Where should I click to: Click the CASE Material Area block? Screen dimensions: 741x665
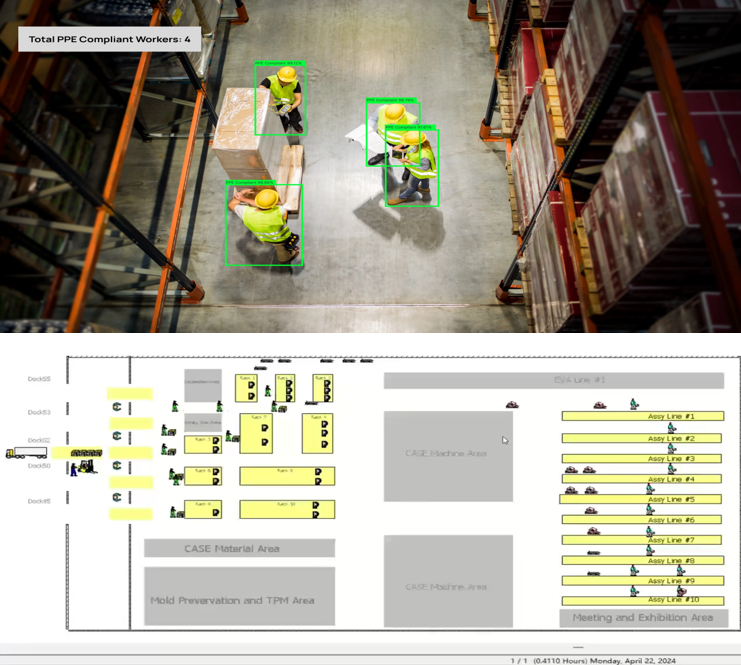240,548
